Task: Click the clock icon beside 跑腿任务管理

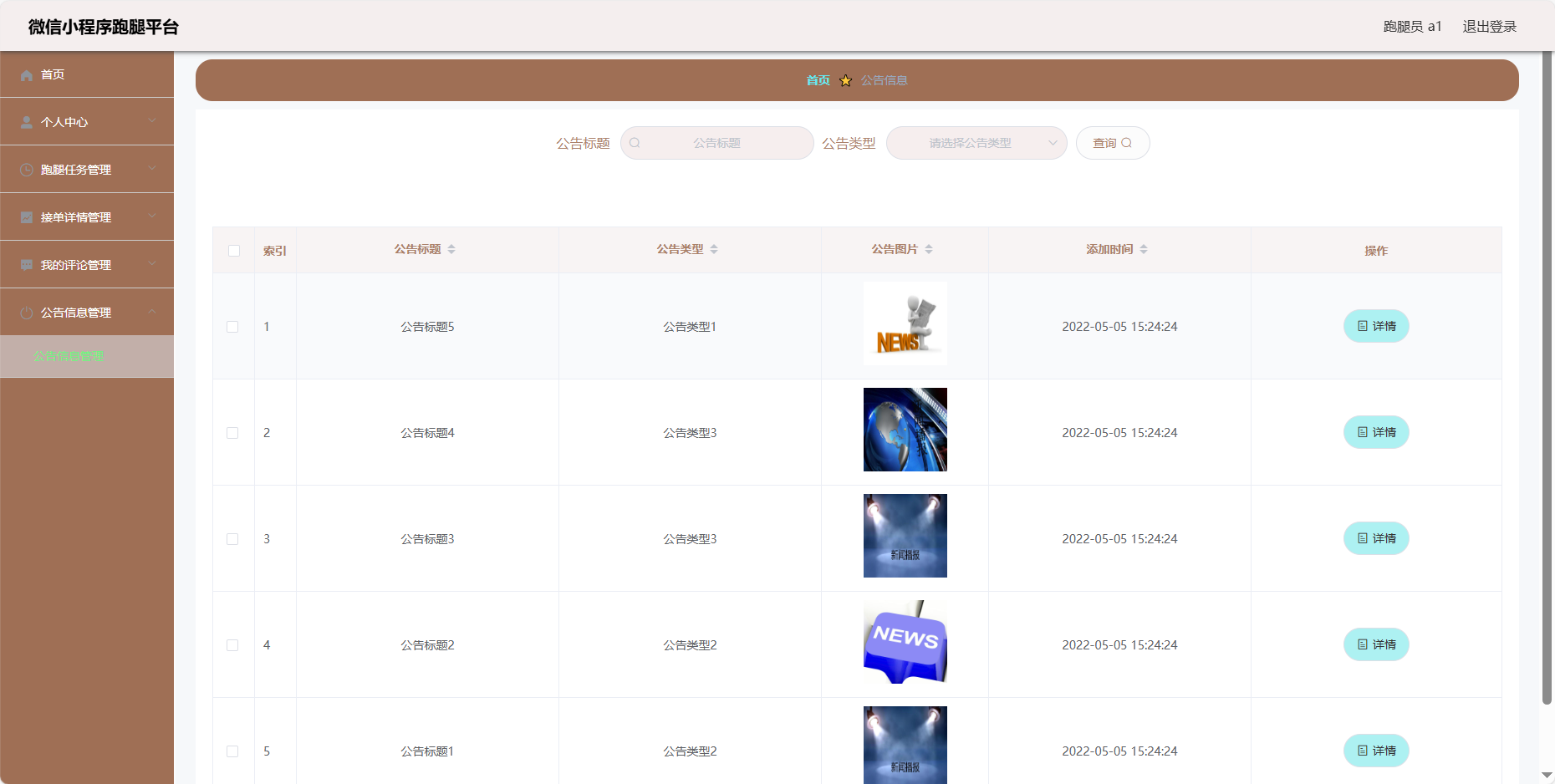Action: [x=27, y=170]
